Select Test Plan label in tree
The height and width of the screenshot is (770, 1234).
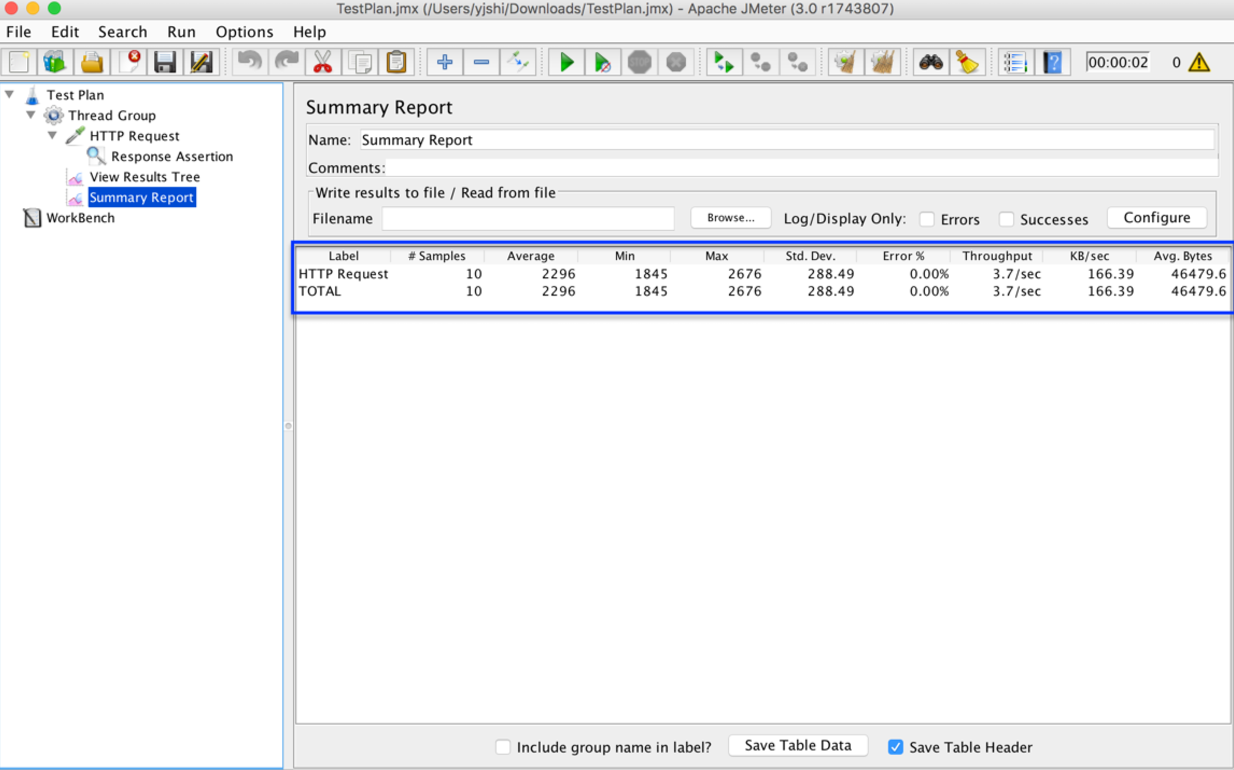[x=75, y=95]
